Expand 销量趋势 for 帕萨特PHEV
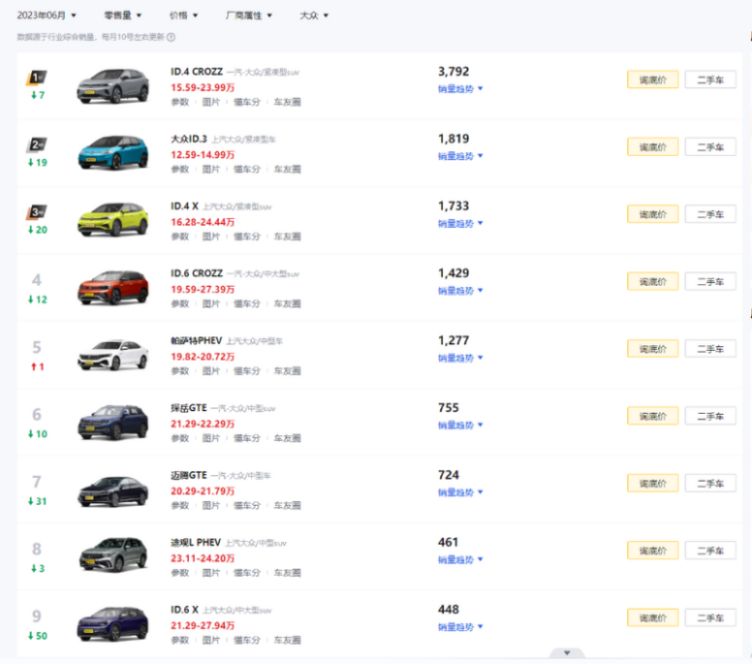The height and width of the screenshot is (664, 752). point(460,358)
